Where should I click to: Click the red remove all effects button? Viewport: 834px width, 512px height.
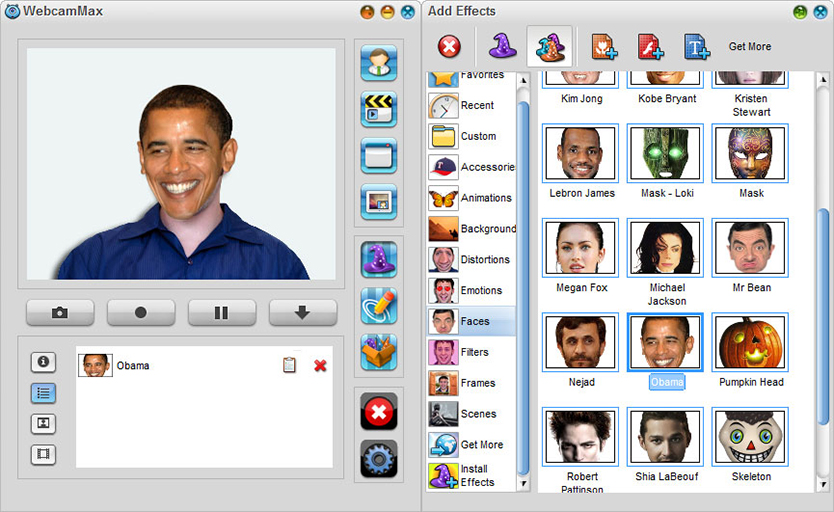(379, 411)
